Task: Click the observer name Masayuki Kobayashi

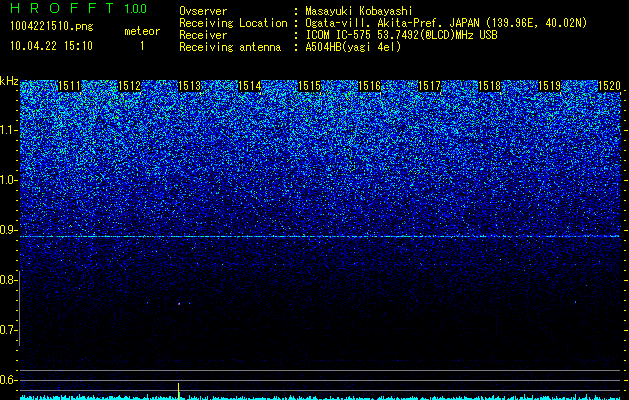Action: 359,11
